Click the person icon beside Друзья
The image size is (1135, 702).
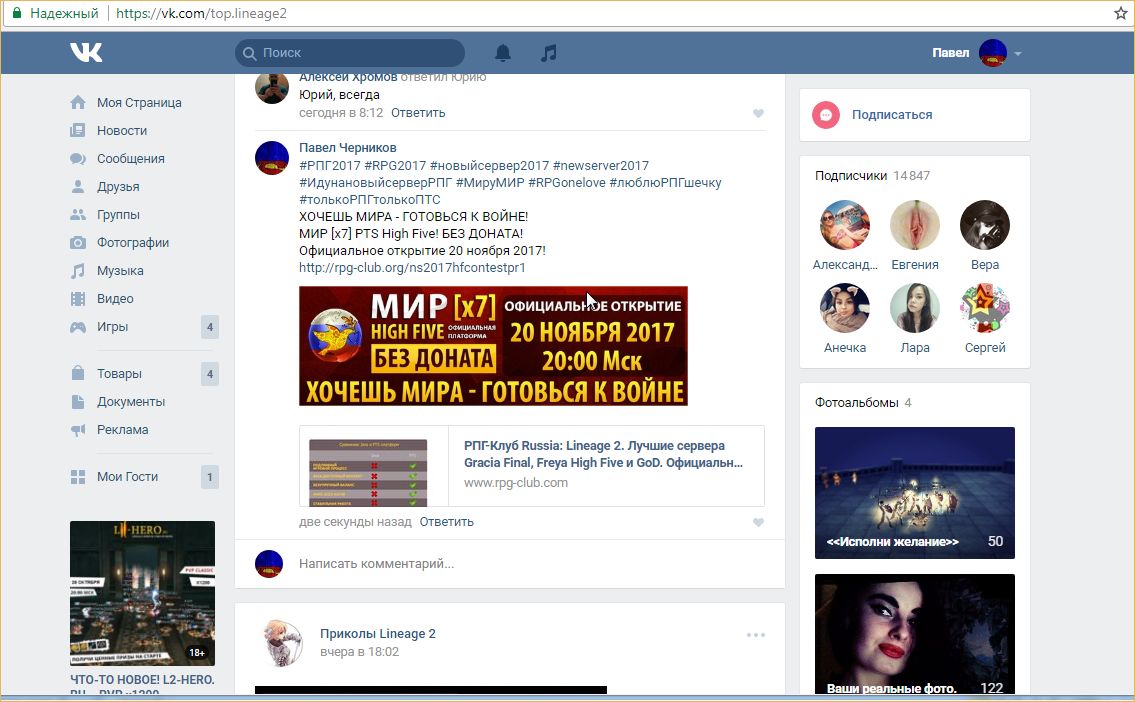pyautogui.click(x=77, y=187)
